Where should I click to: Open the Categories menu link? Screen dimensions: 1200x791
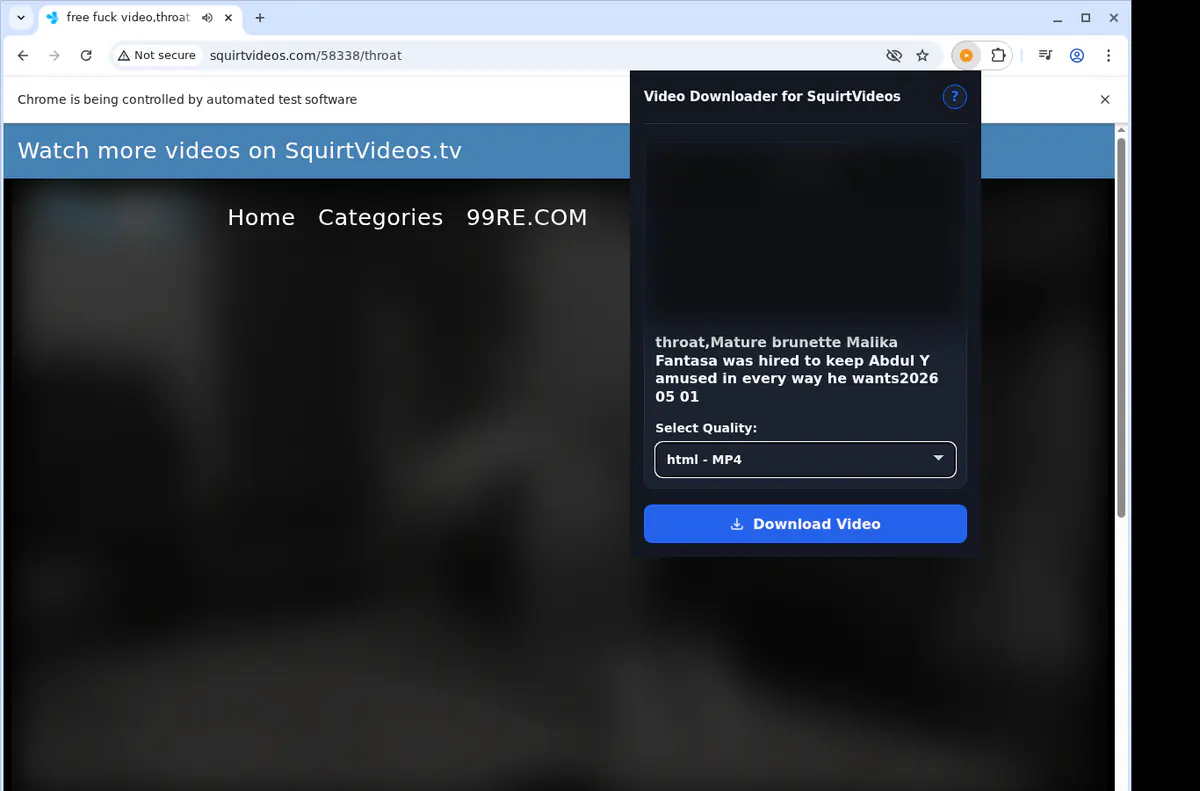click(x=380, y=218)
